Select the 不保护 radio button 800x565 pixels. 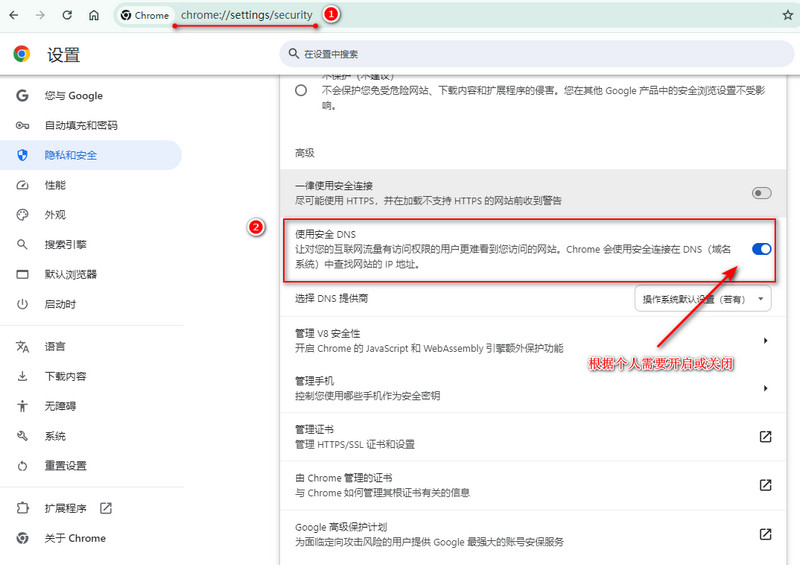[x=301, y=91]
